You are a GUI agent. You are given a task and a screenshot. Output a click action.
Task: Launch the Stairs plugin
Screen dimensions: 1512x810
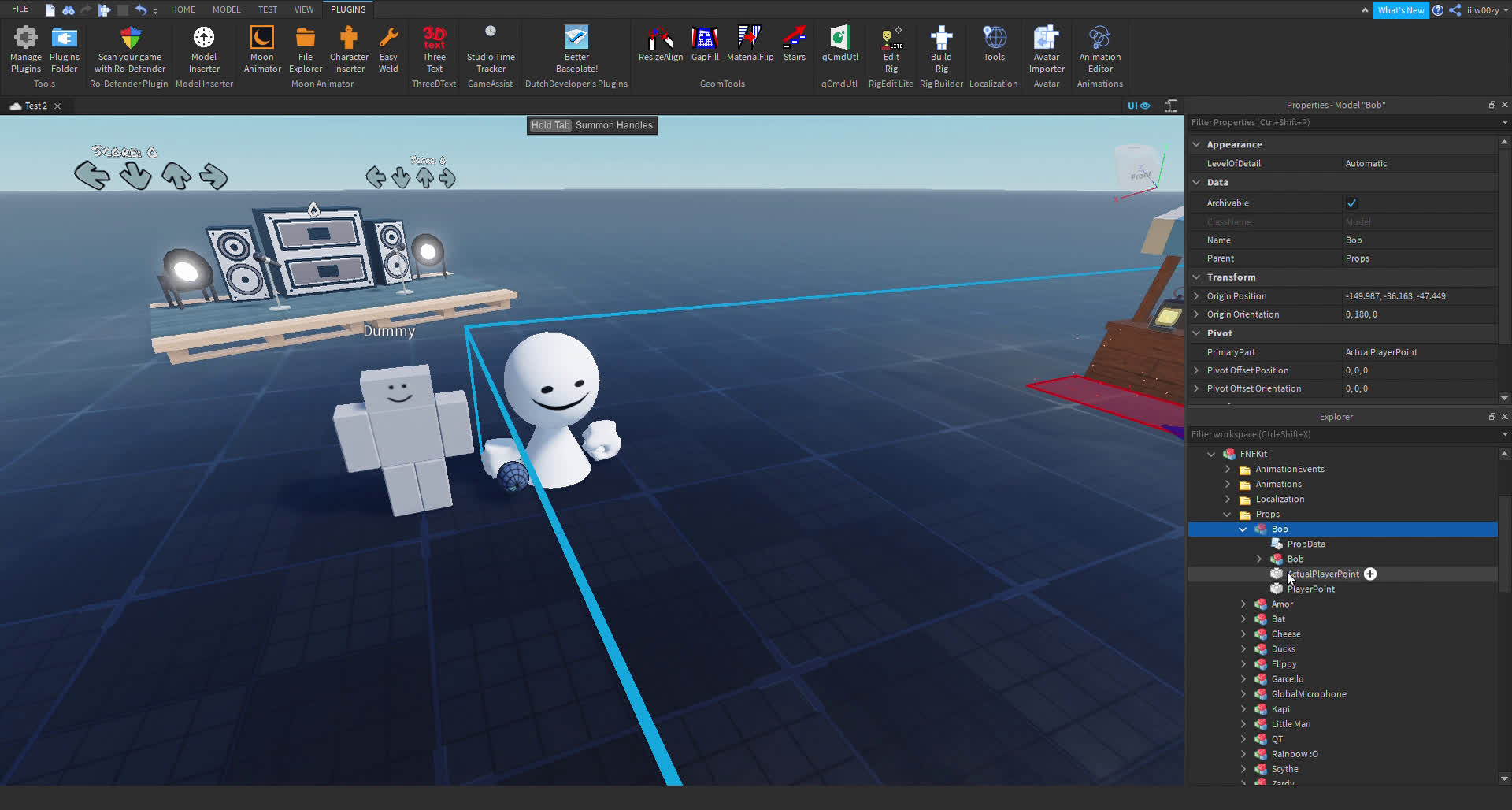point(794,47)
